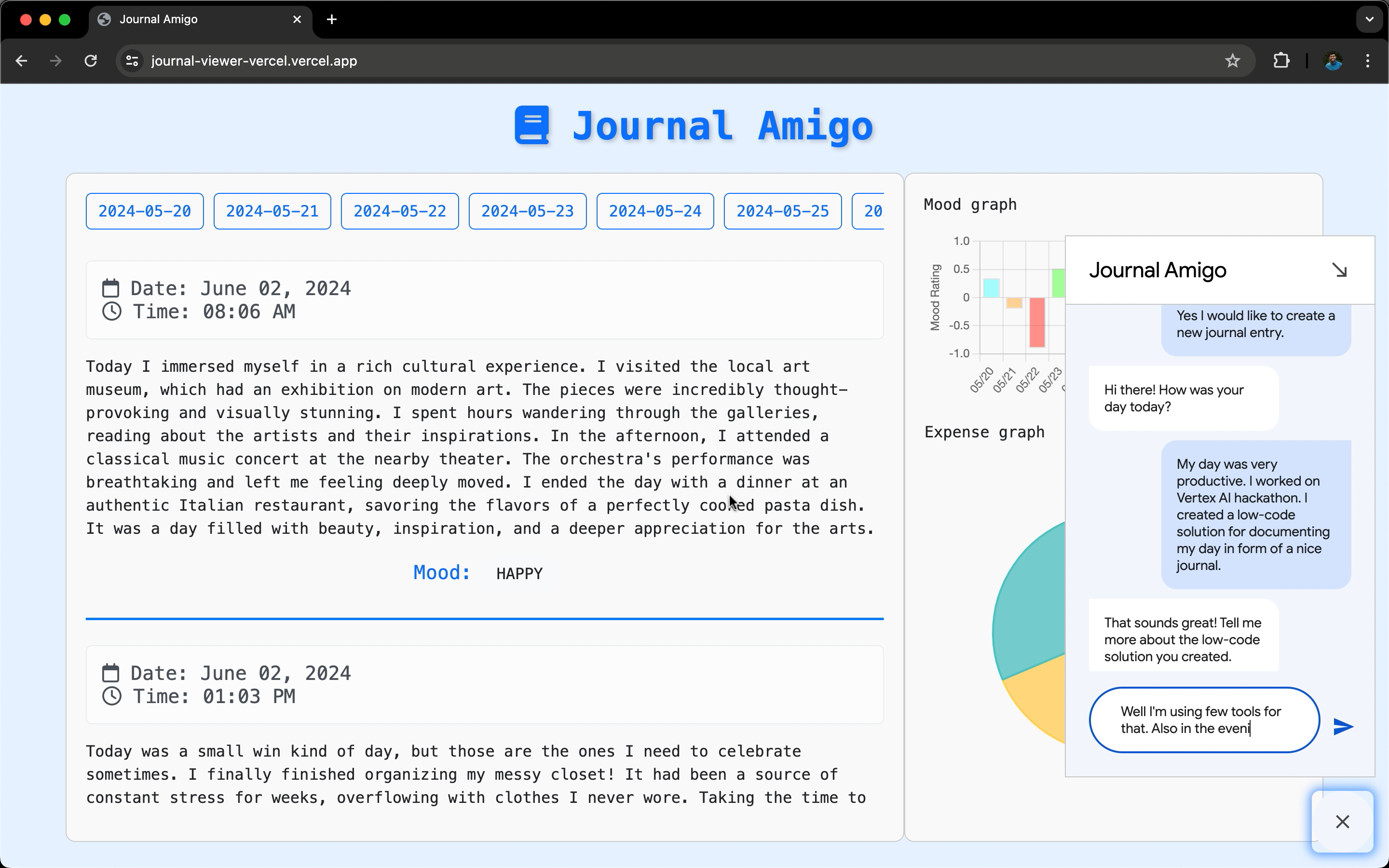Image resolution: width=1389 pixels, height=868 pixels.
Task: Minimize chat using diagonal arrow icon
Action: tap(1339, 270)
